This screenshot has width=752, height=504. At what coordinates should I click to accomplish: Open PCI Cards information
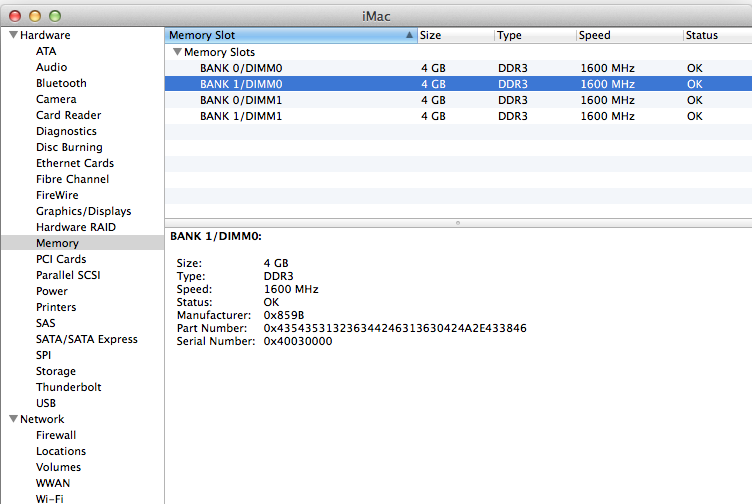61,259
